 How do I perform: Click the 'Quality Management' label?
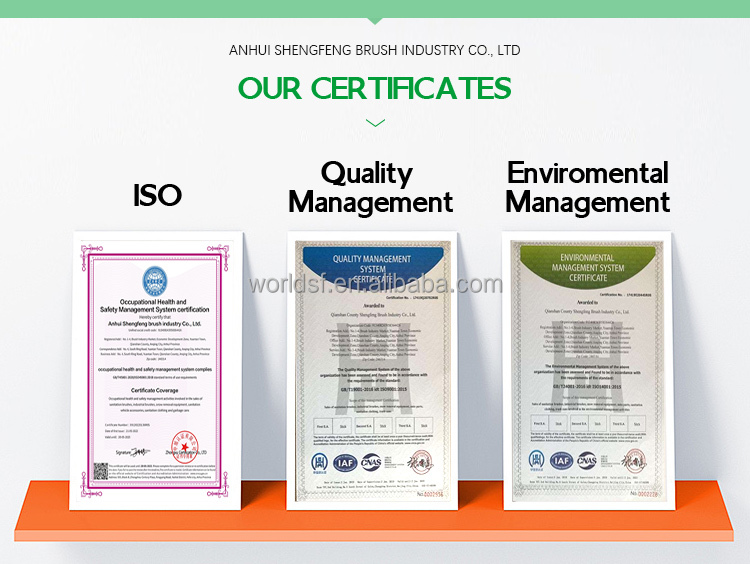pyautogui.click(x=371, y=188)
